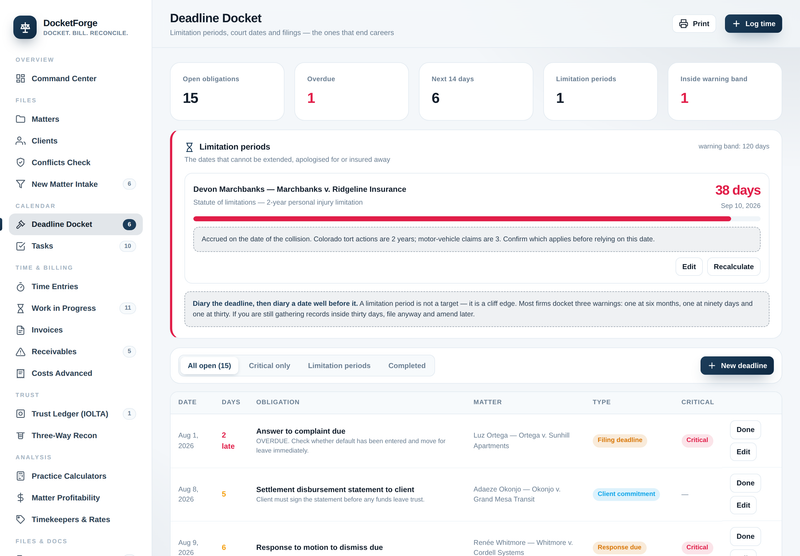Click the DocketForge scales logo icon
This screenshot has width=800, height=556.
[x=25, y=27]
